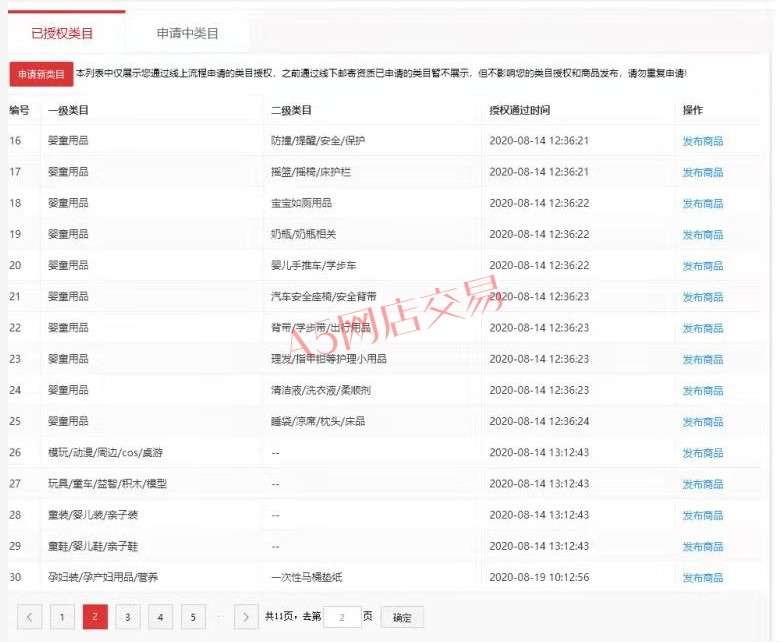The image size is (782, 642).
Task: Click 发布商品 for 汽车安全座椅 row
Action: (x=702, y=297)
